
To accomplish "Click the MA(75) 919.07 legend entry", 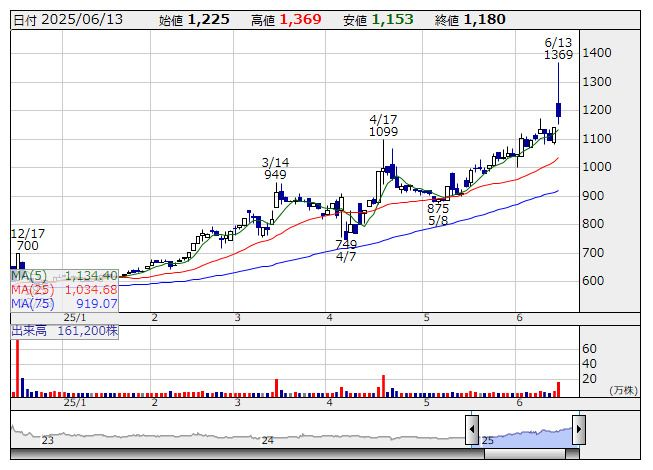I will [65, 303].
